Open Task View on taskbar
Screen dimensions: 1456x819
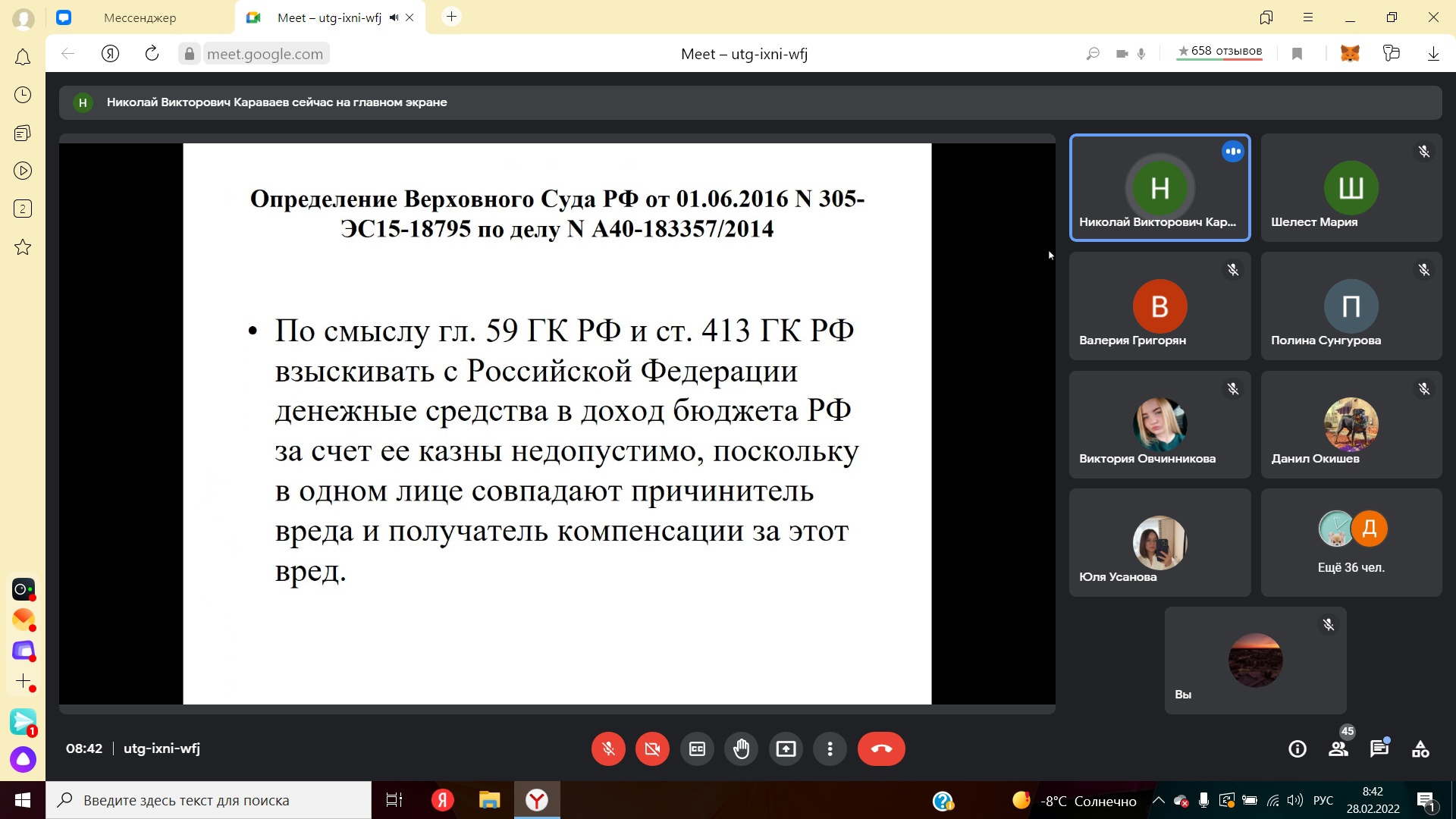[x=394, y=800]
